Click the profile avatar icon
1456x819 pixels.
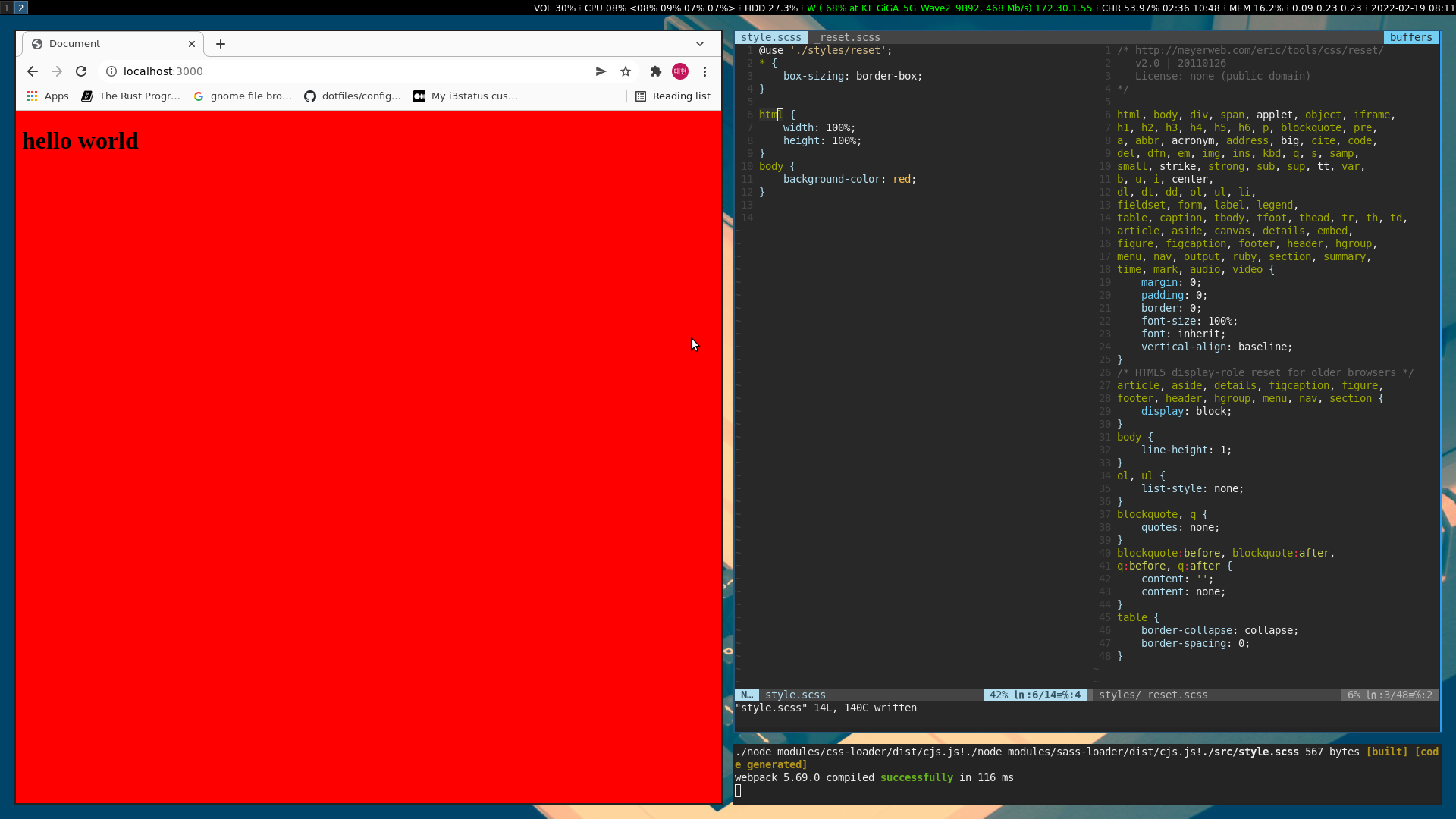[x=680, y=71]
